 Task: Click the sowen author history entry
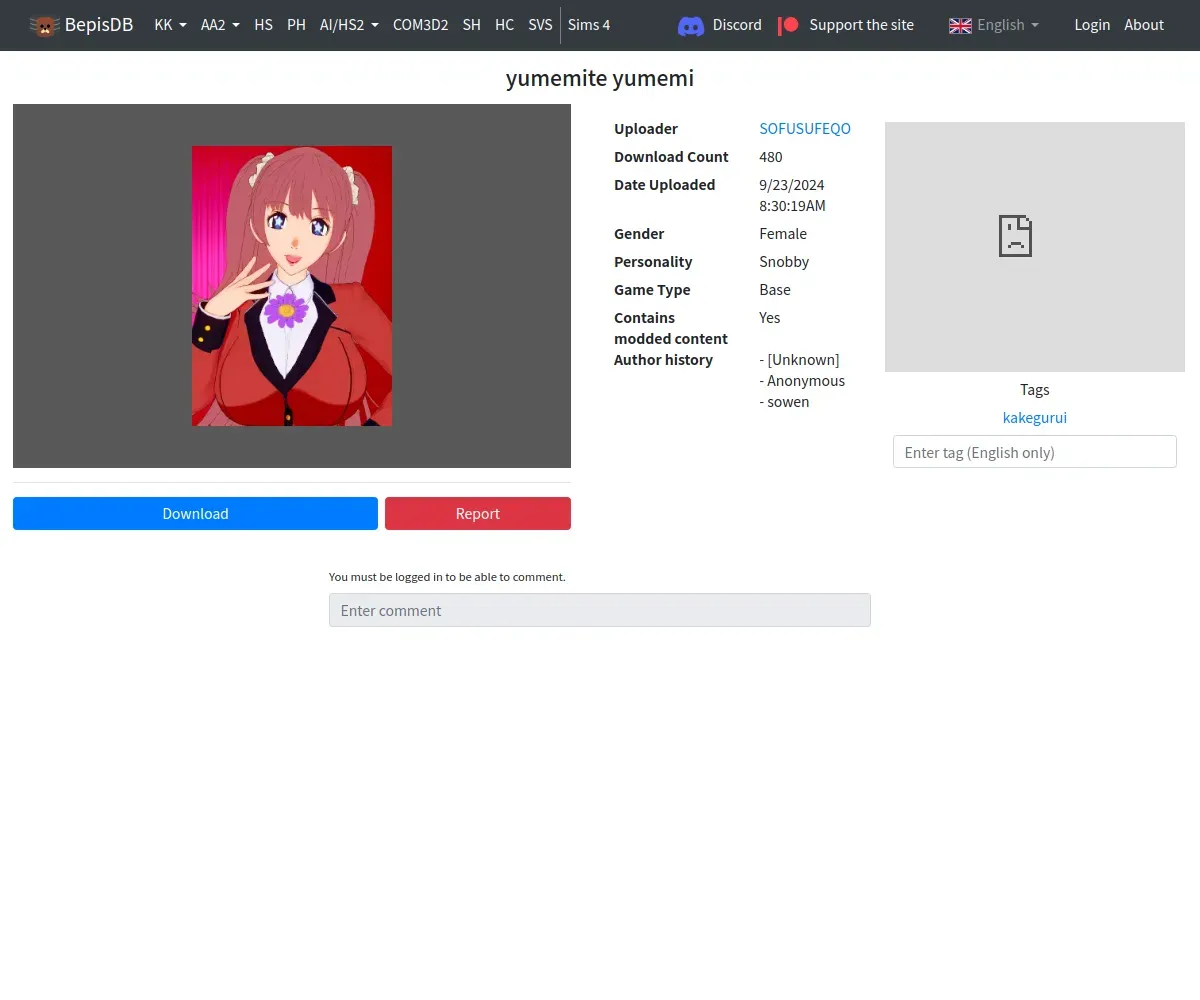785,402
